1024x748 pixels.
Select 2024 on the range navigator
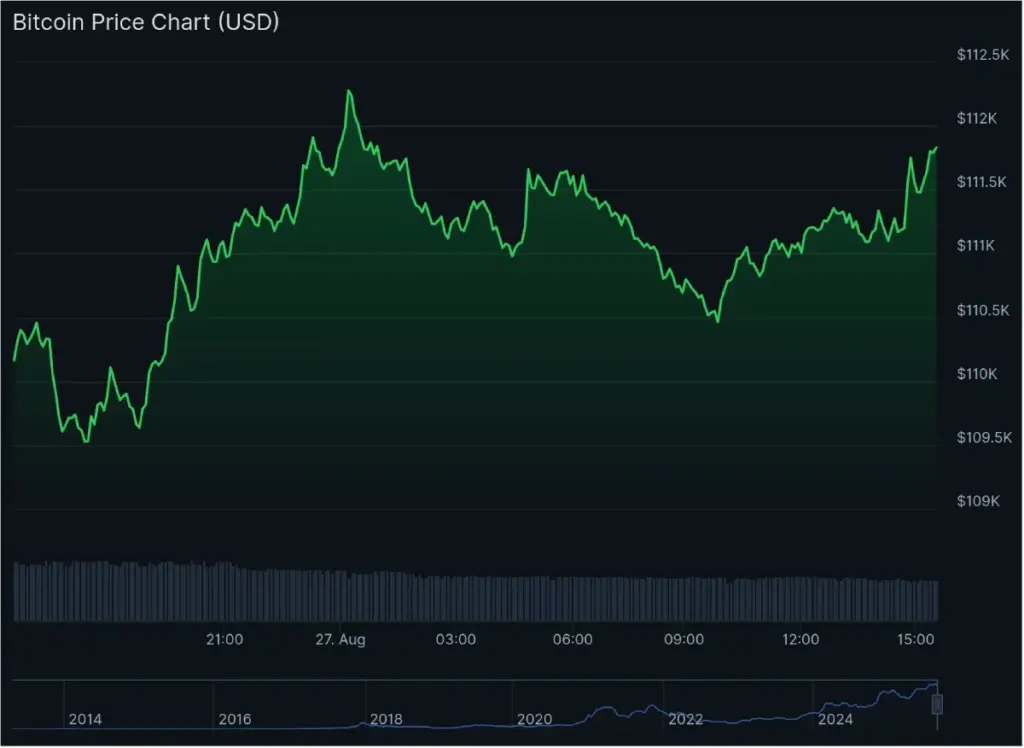(x=835, y=719)
